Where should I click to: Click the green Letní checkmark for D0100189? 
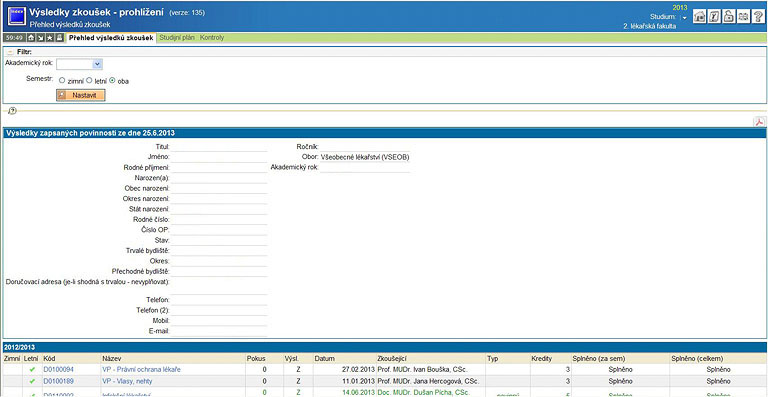coord(32,381)
